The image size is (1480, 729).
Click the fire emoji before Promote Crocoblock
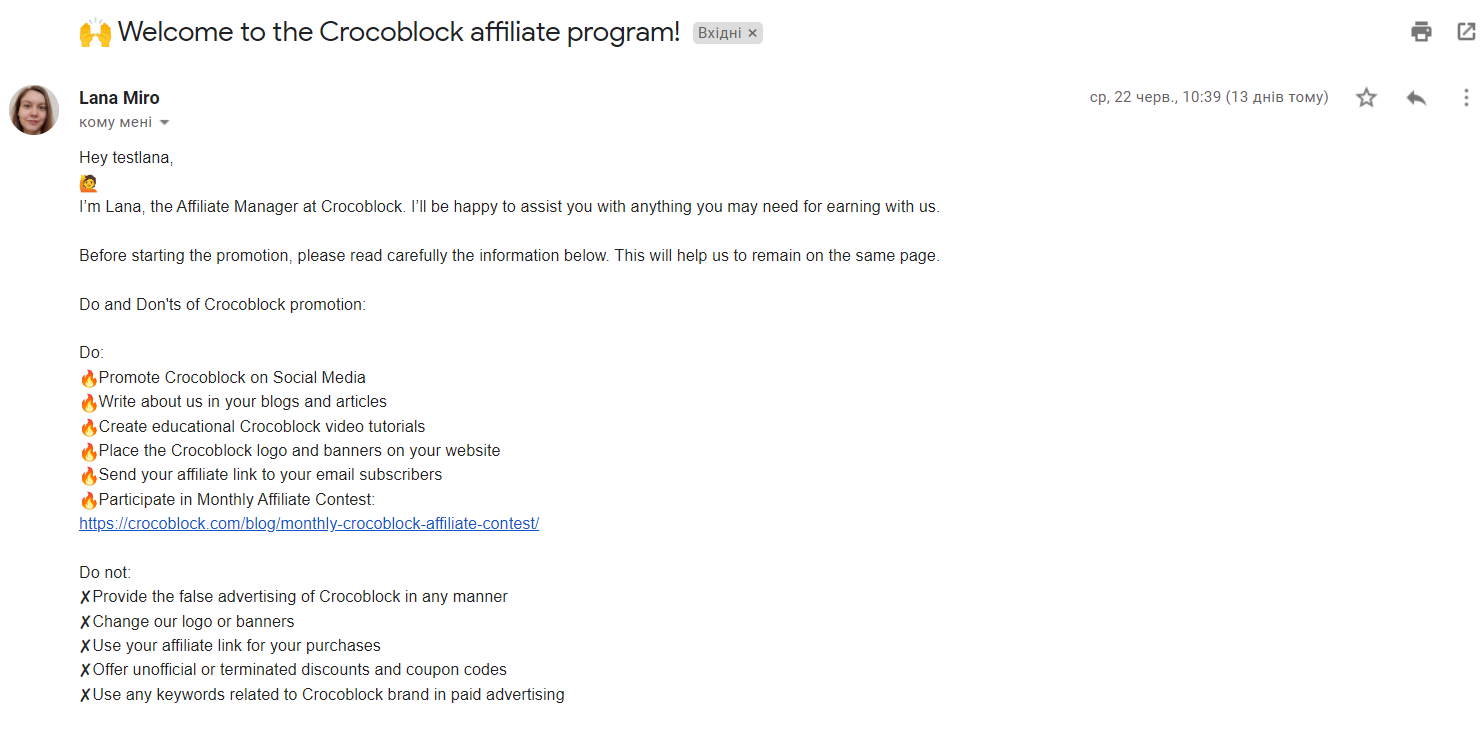pyautogui.click(x=89, y=378)
